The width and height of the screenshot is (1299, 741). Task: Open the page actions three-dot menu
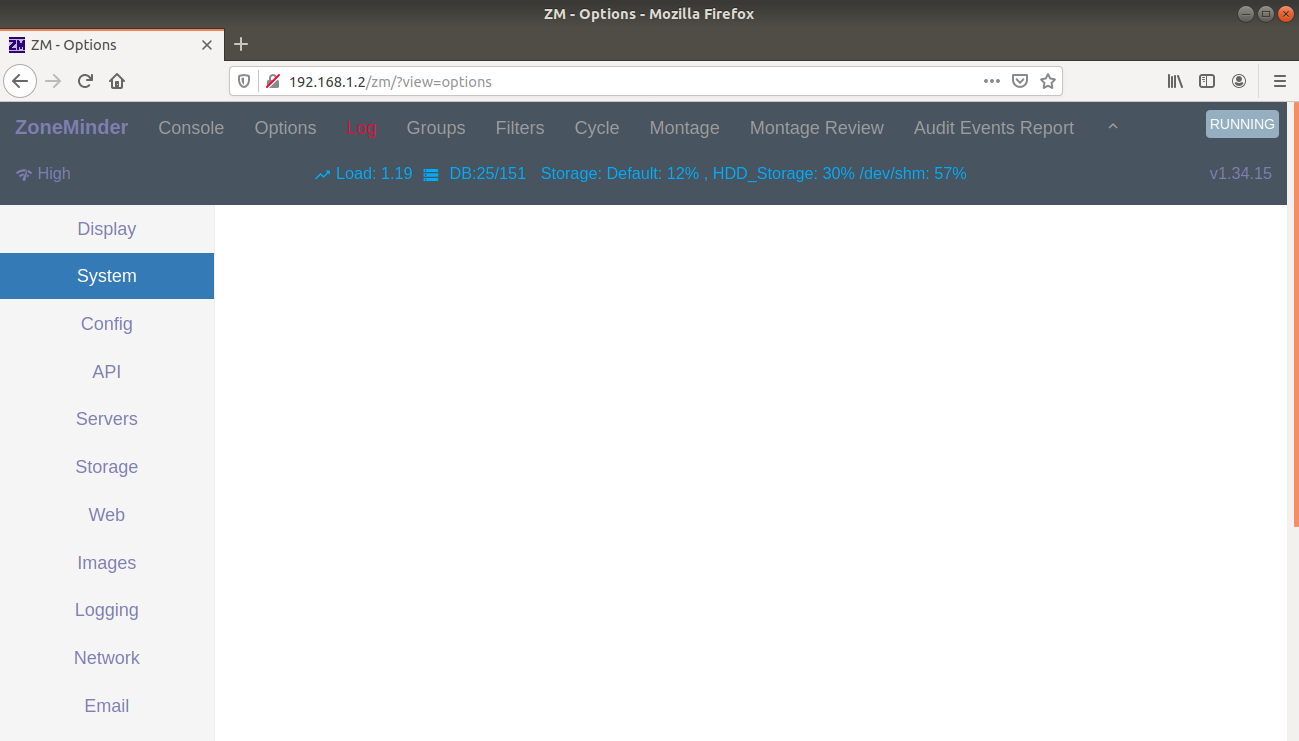tap(992, 81)
